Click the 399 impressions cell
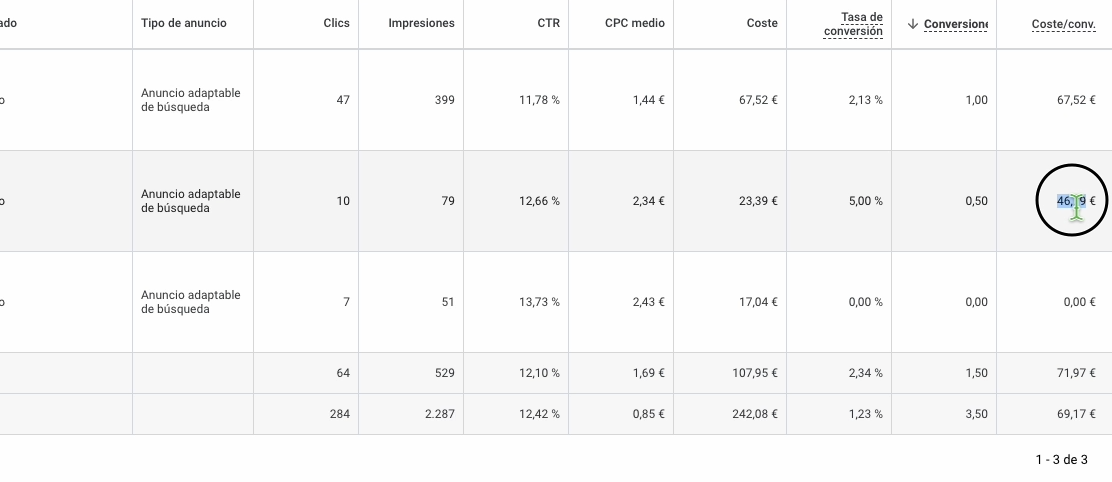 tap(445, 100)
